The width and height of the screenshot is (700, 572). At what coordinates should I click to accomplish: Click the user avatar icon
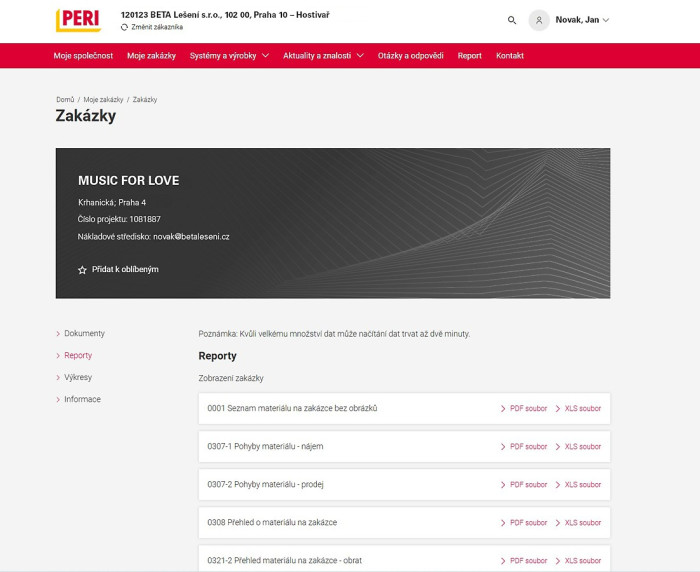tap(539, 20)
